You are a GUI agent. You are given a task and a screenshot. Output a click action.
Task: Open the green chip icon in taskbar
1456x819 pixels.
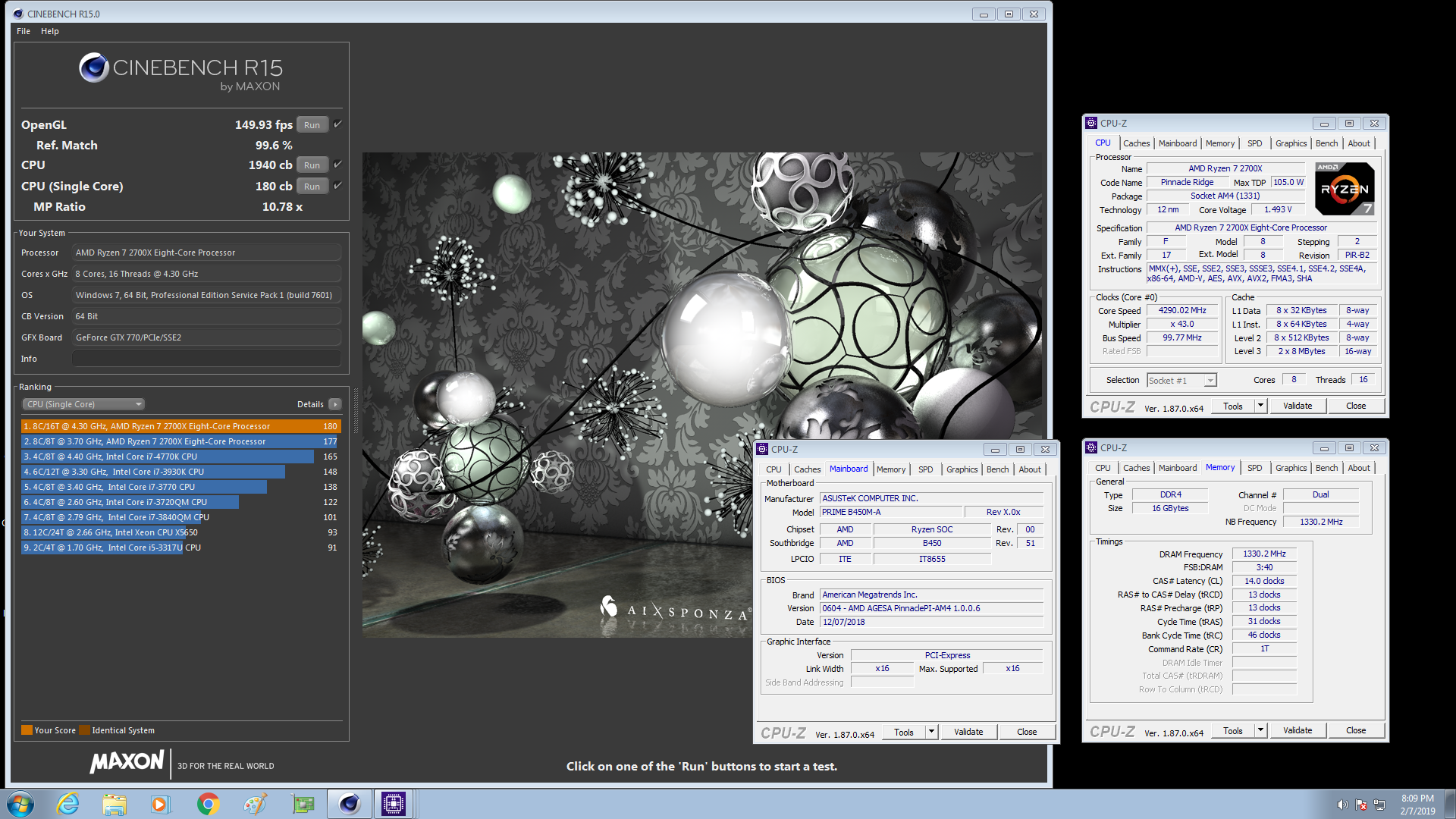[x=303, y=804]
